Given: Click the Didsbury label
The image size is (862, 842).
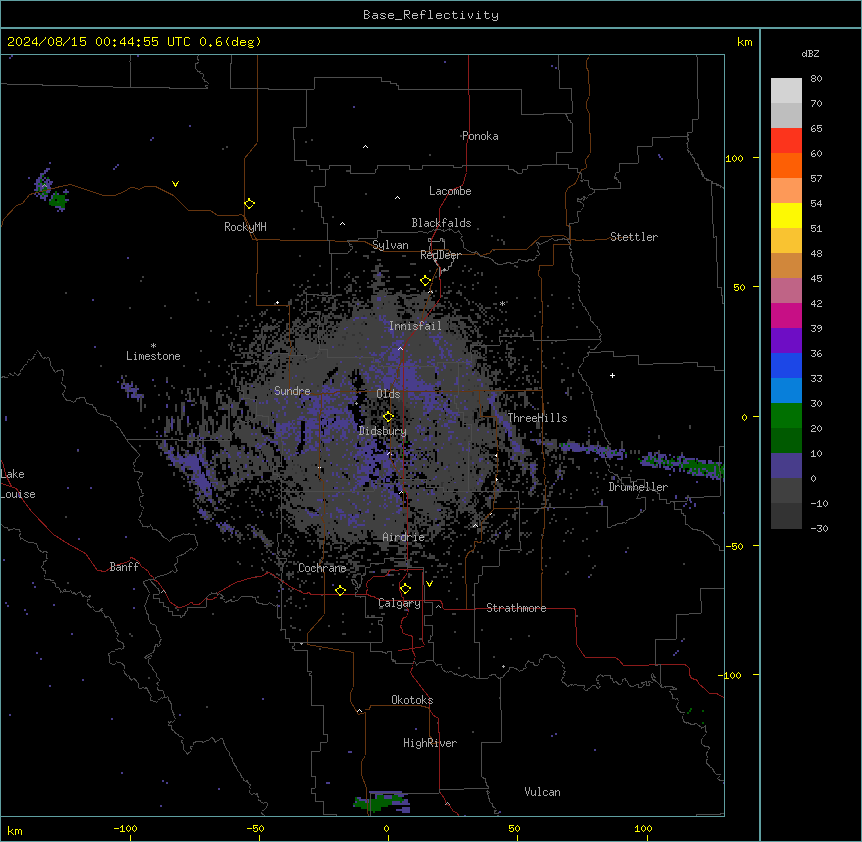Looking at the screenshot, I should (383, 431).
